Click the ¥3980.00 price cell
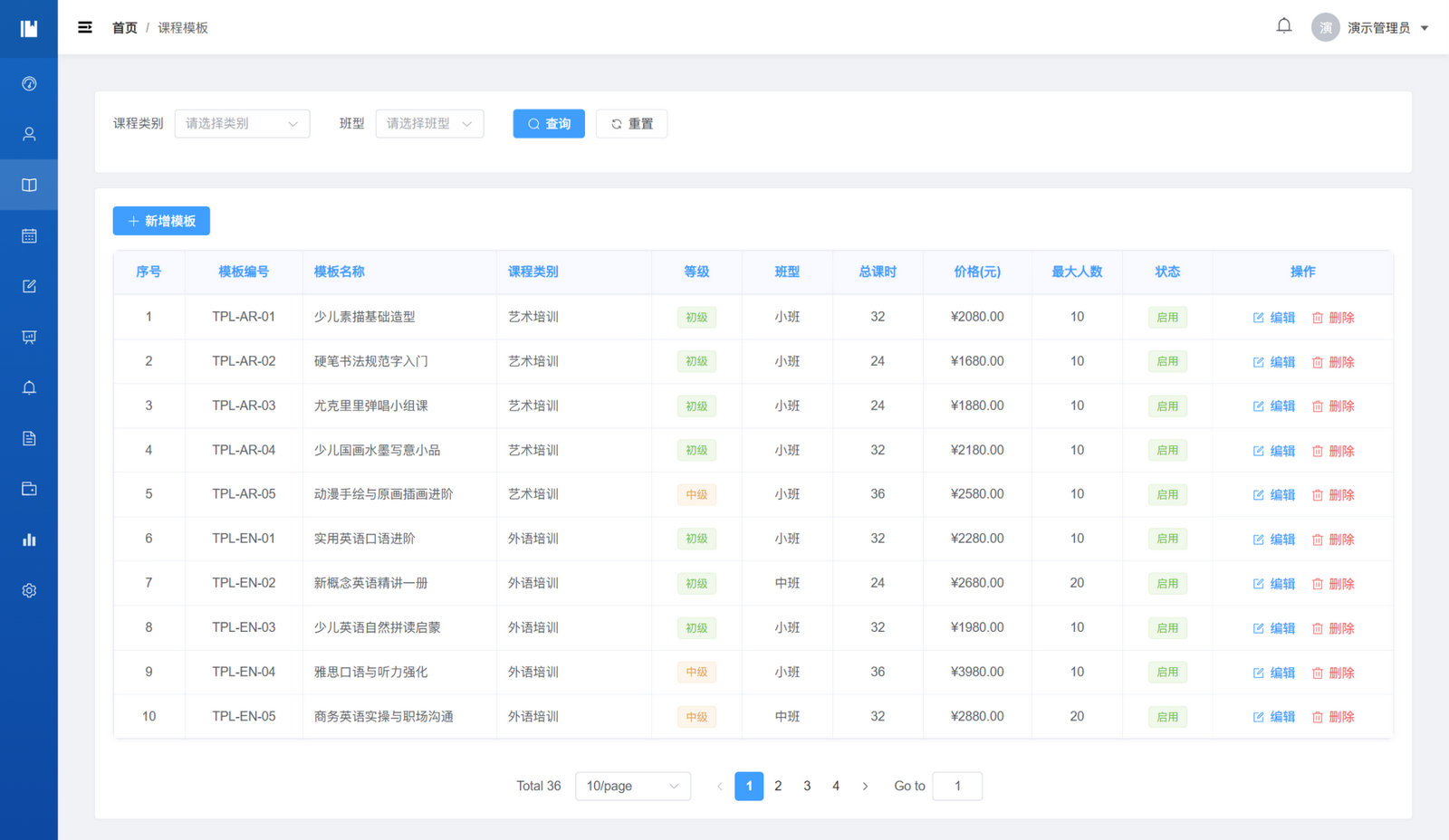The height and width of the screenshot is (840, 1449). point(977,672)
